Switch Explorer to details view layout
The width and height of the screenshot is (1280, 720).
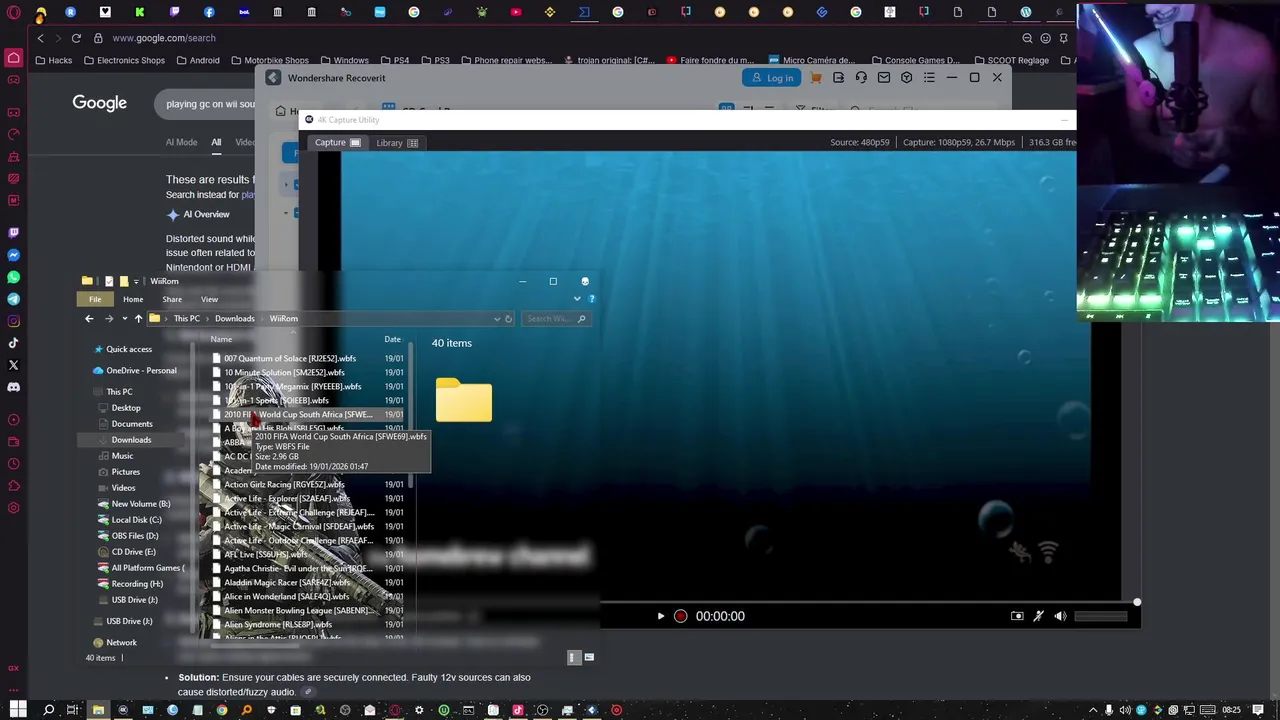click(573, 657)
